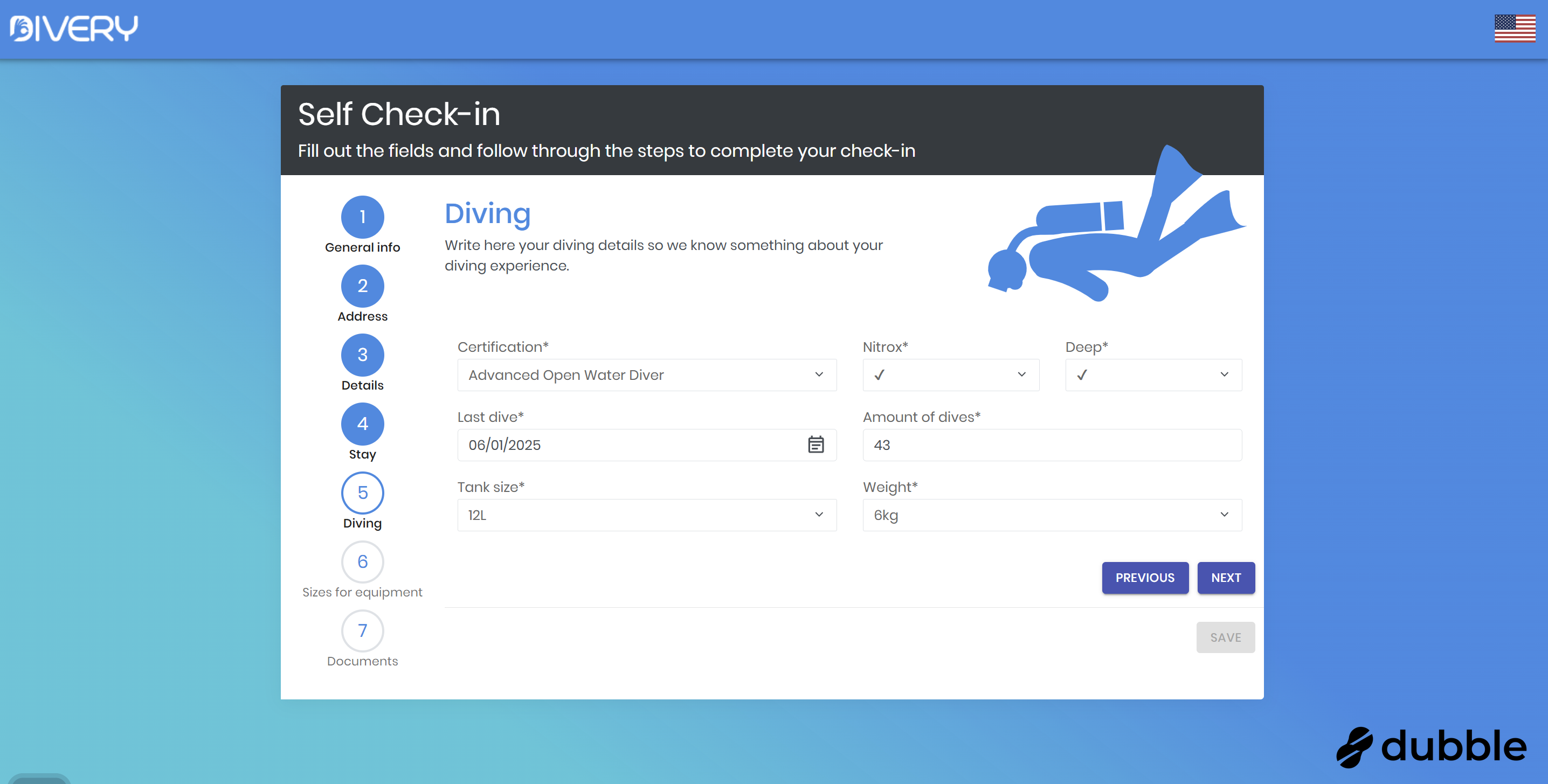Screen dimensions: 1548x784
Task: Select step 6 Sizes for equipment
Action: [362, 563]
